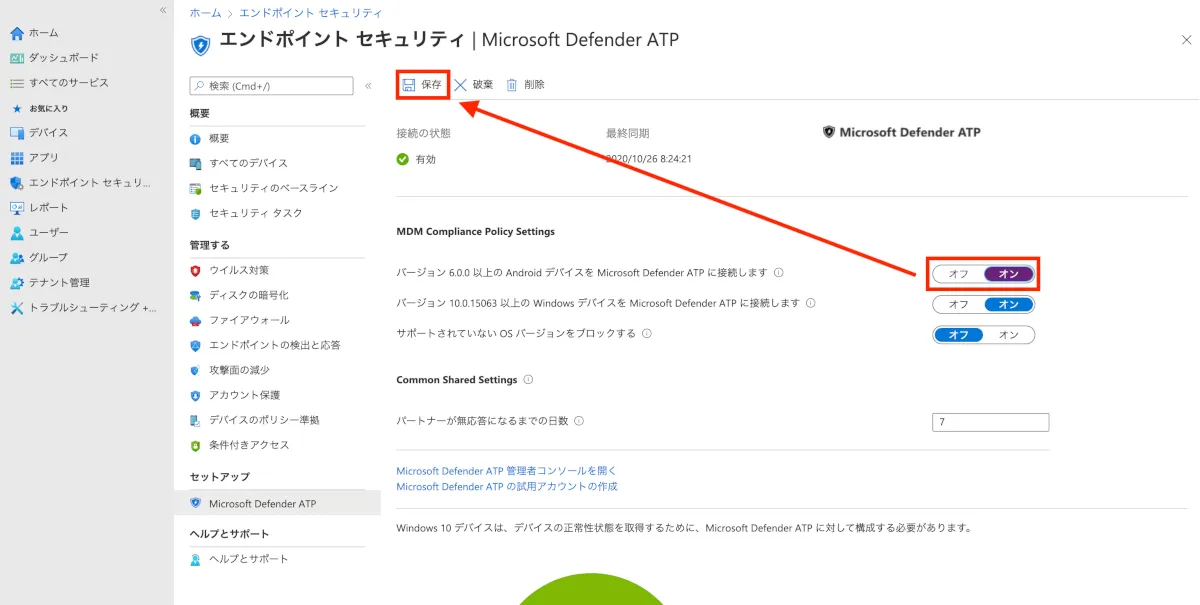Click the info icon next to Common Shared Settings
The height and width of the screenshot is (605, 1200).
pos(528,380)
